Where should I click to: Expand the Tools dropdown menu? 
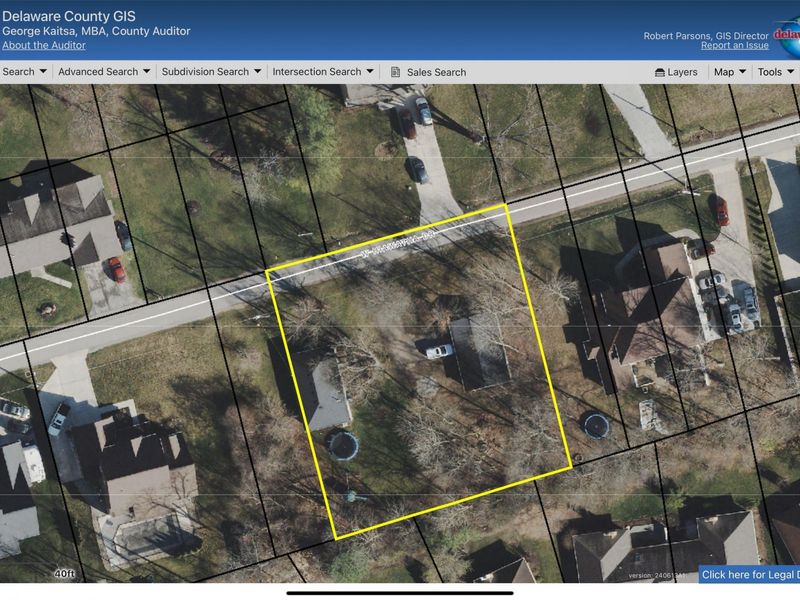coord(771,72)
